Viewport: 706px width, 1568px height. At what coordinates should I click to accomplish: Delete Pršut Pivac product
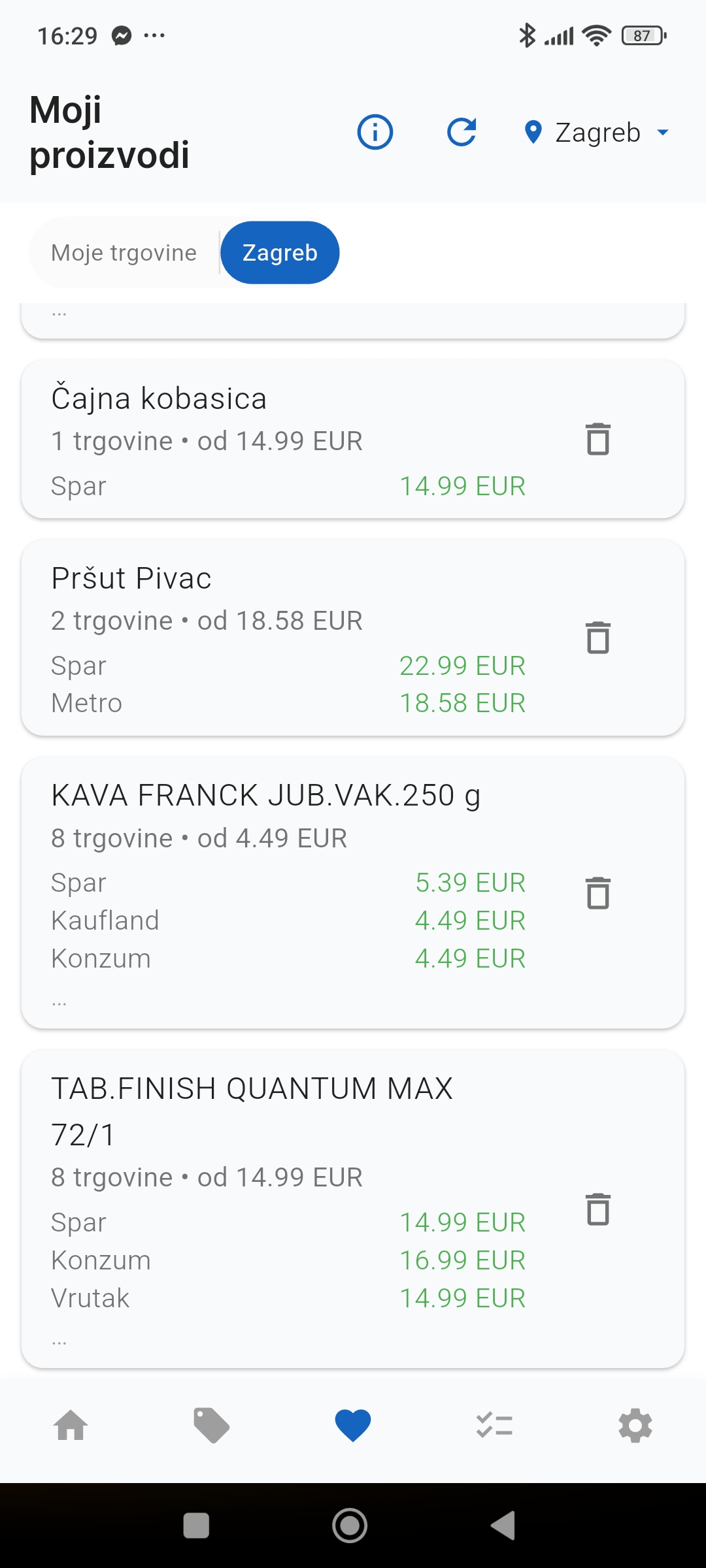597,638
